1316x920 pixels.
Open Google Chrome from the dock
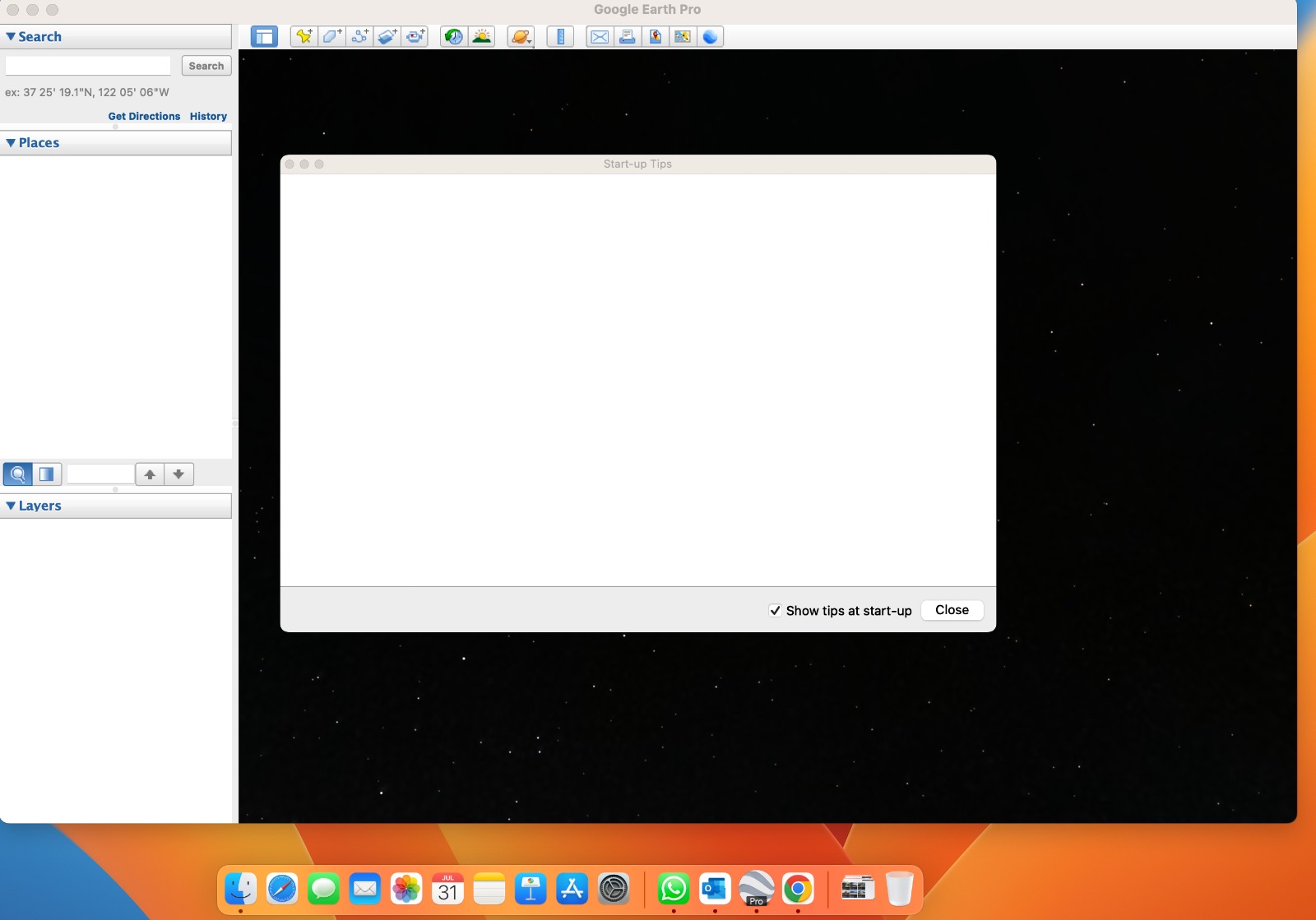click(x=798, y=889)
